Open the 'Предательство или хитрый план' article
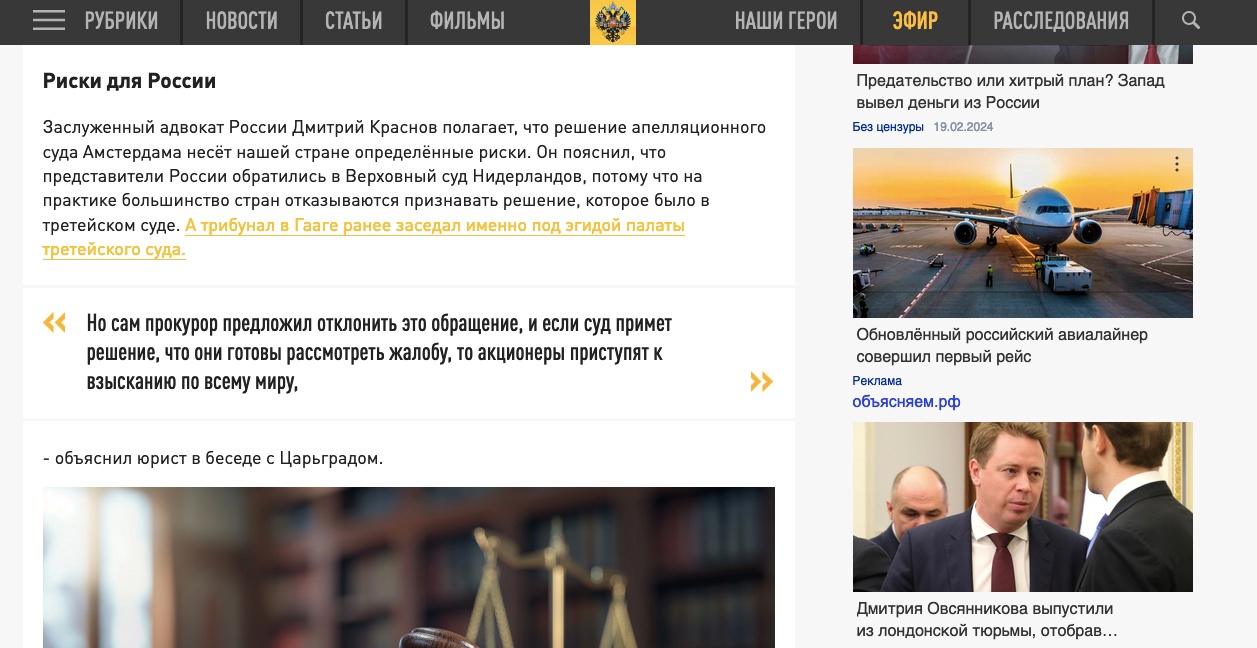 [x=1010, y=92]
